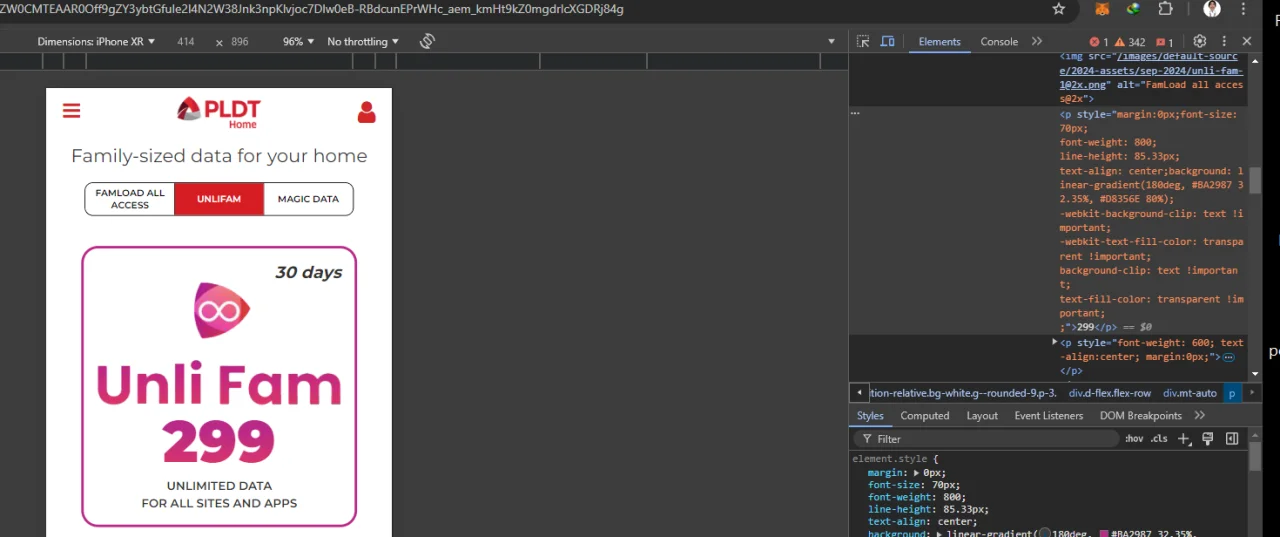
Task: Toggle the rendering emulations paintbrush icon
Action: [x=1208, y=439]
